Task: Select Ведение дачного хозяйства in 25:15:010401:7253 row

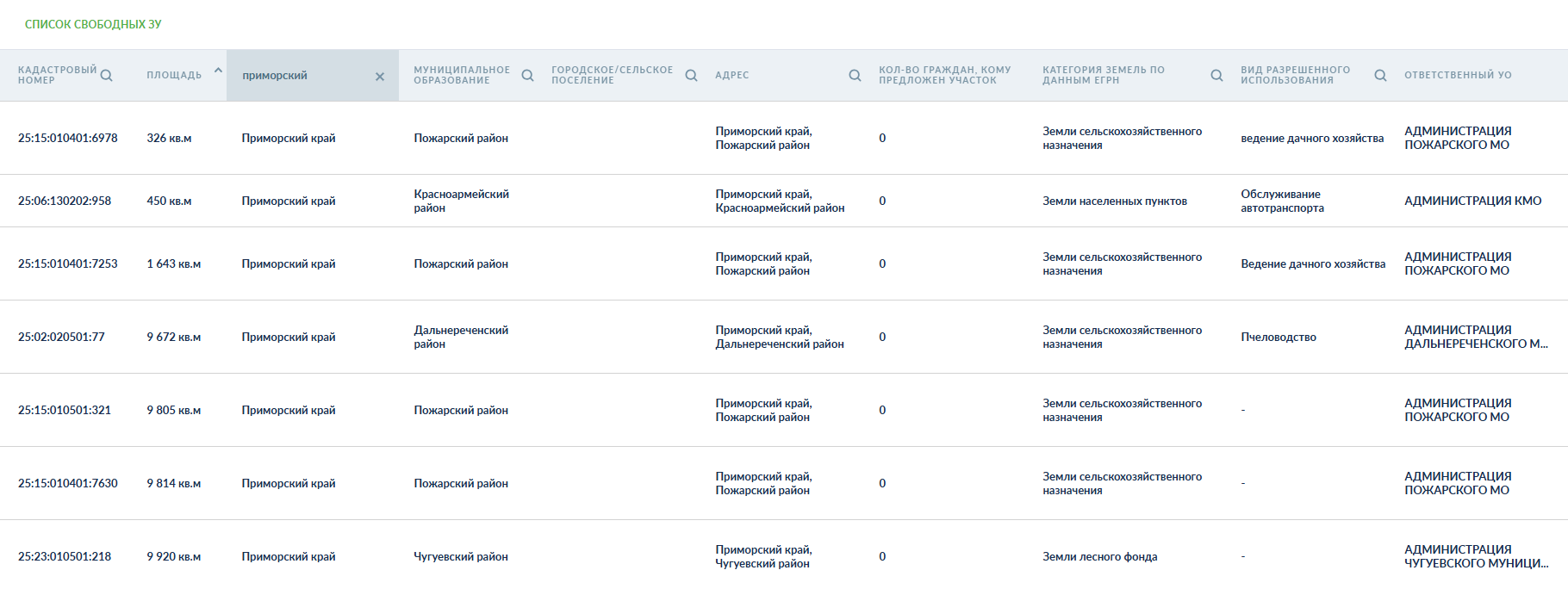Action: [x=1313, y=263]
